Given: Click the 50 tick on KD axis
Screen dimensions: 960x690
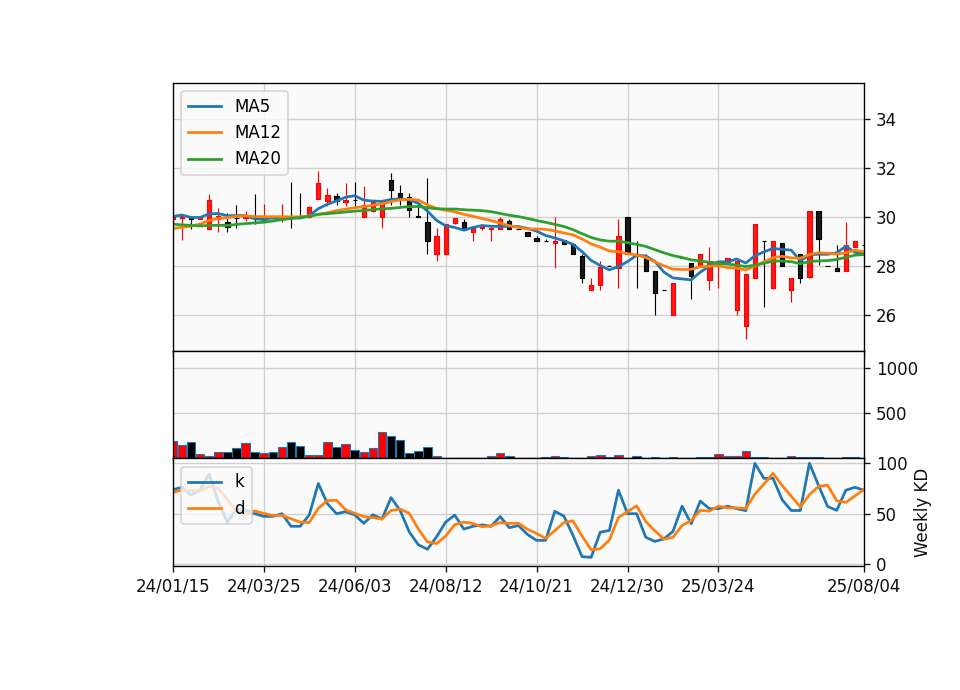Looking at the screenshot, I should click(x=887, y=515).
